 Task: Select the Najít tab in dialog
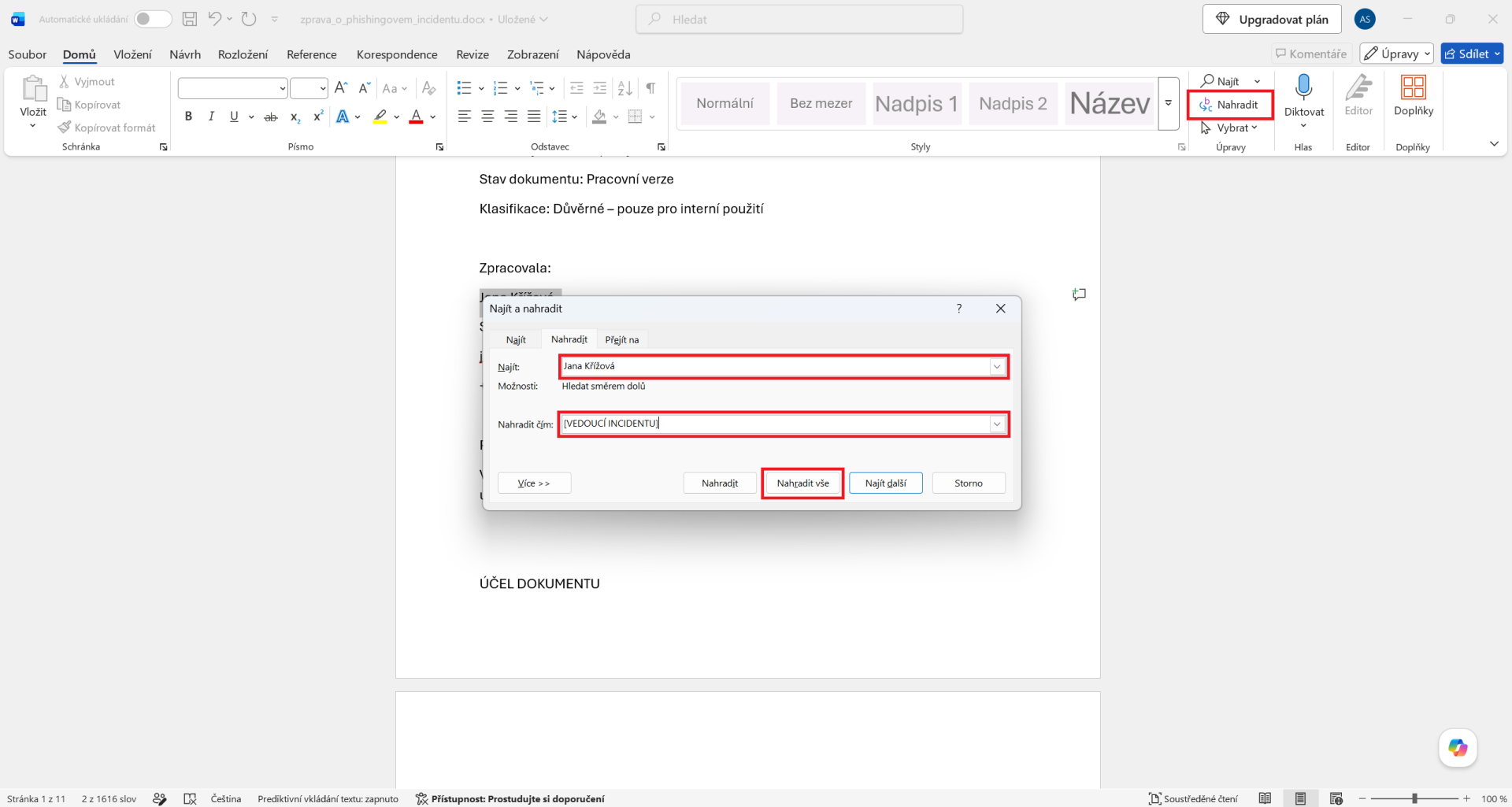tap(516, 339)
